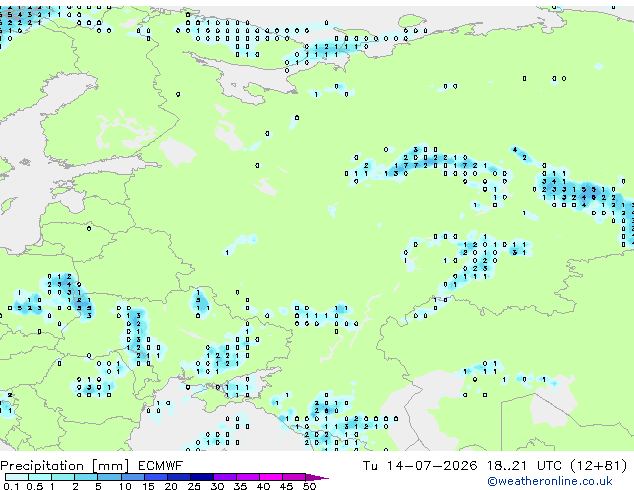Select legend swatch between 2 and 5

click(86, 477)
